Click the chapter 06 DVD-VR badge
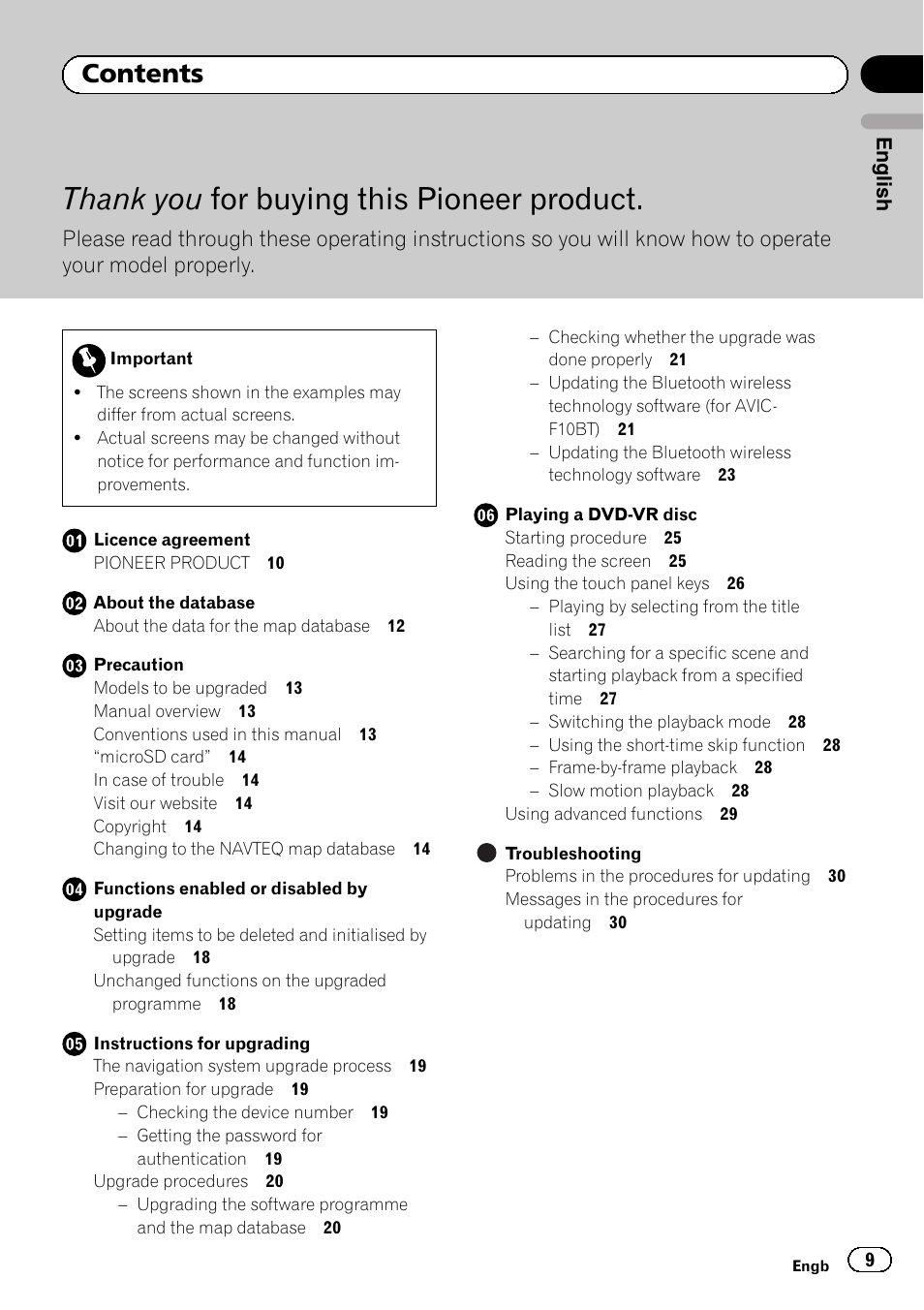Viewport: 924px width, 1310px height. click(486, 515)
